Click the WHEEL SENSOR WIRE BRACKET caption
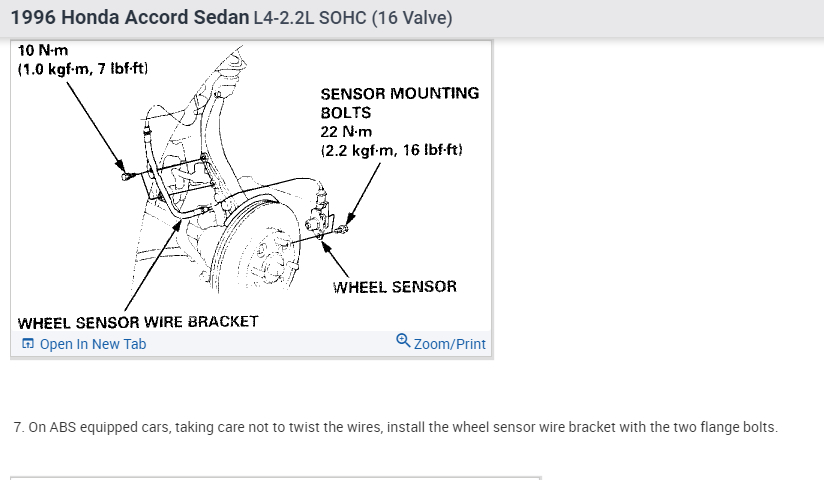The width and height of the screenshot is (824, 480). (138, 322)
